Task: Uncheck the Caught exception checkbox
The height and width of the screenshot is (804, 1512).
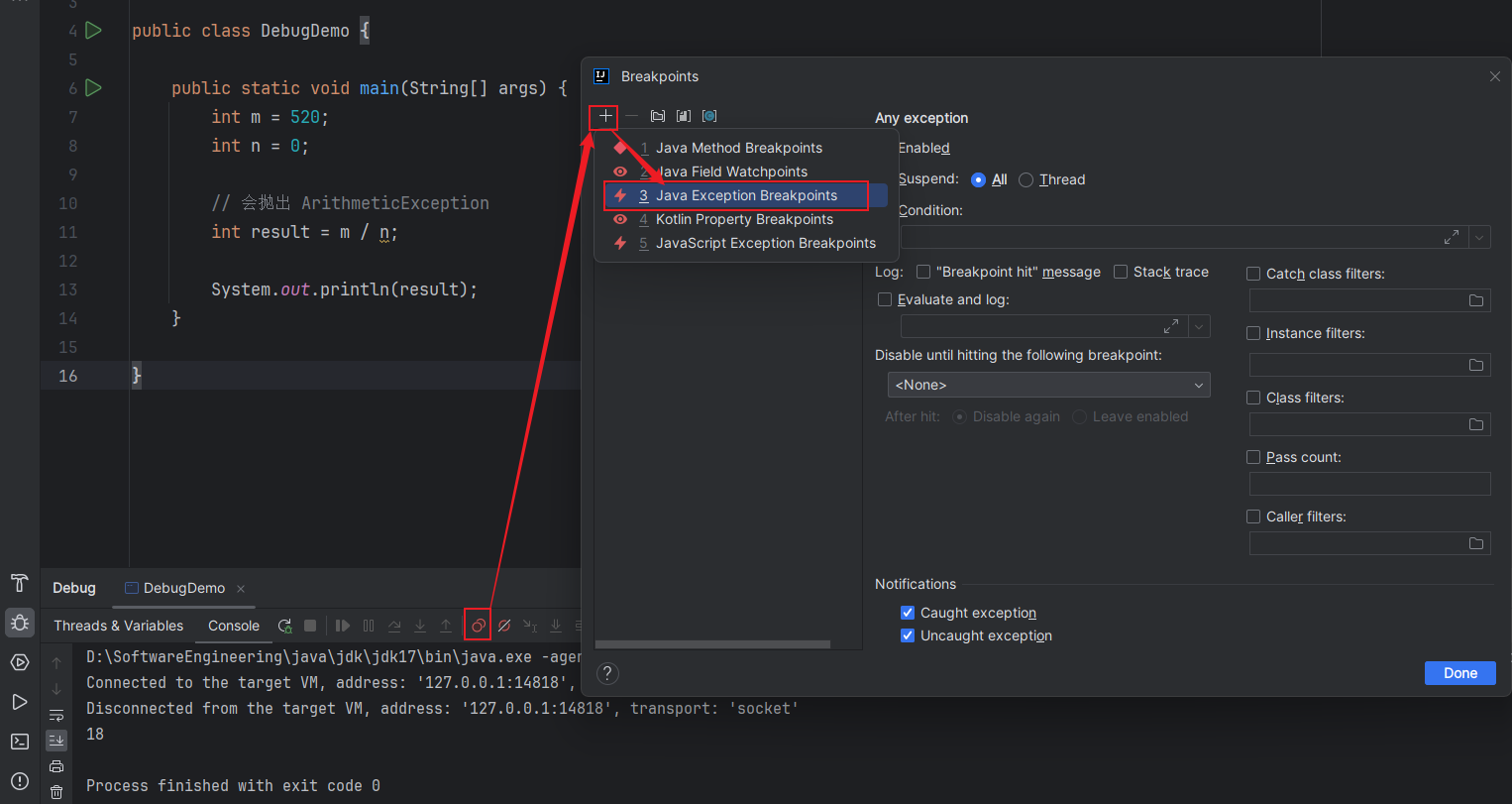Action: [x=907, y=613]
